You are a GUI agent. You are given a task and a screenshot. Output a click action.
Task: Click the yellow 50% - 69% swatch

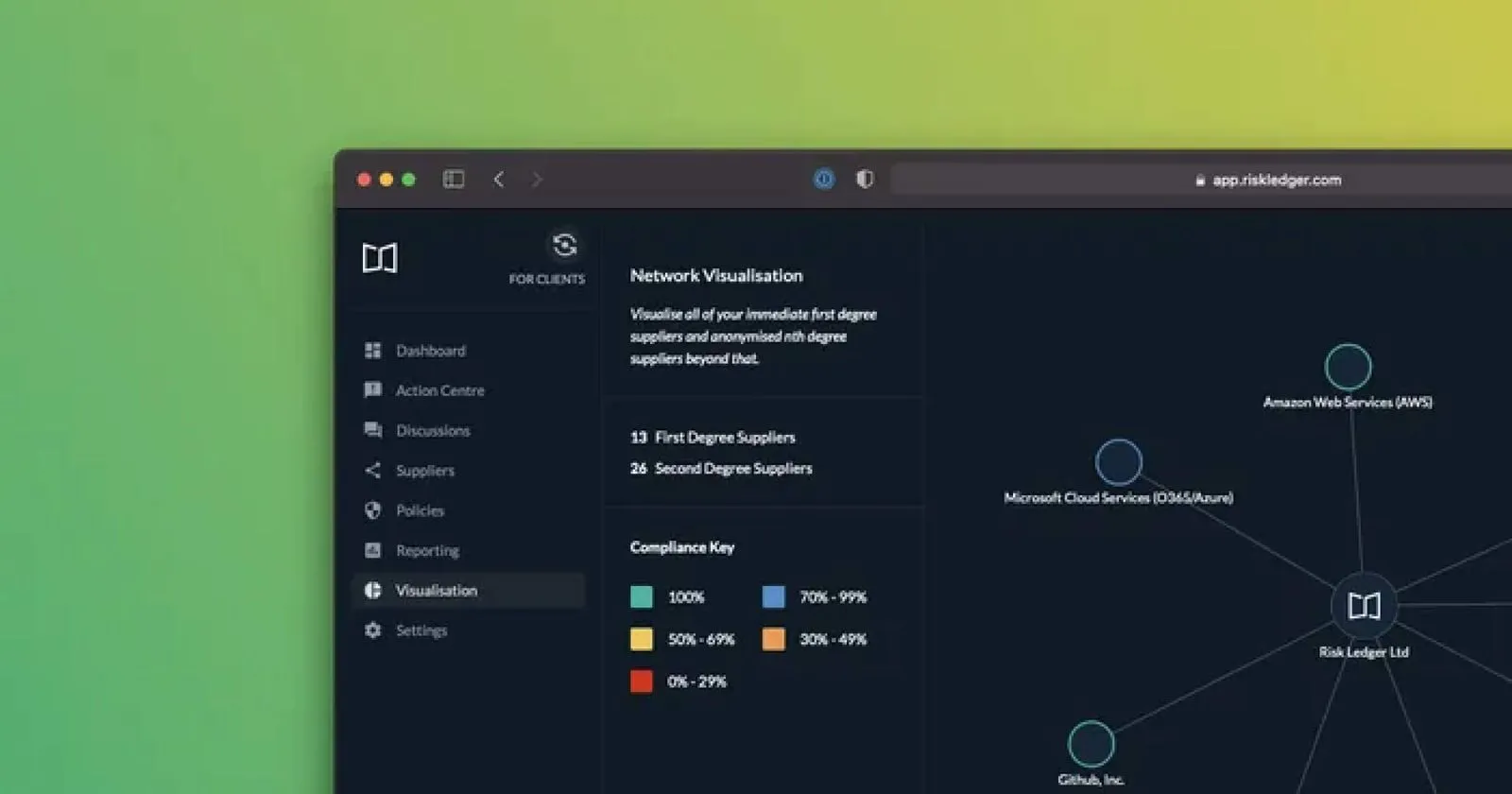[x=642, y=639]
